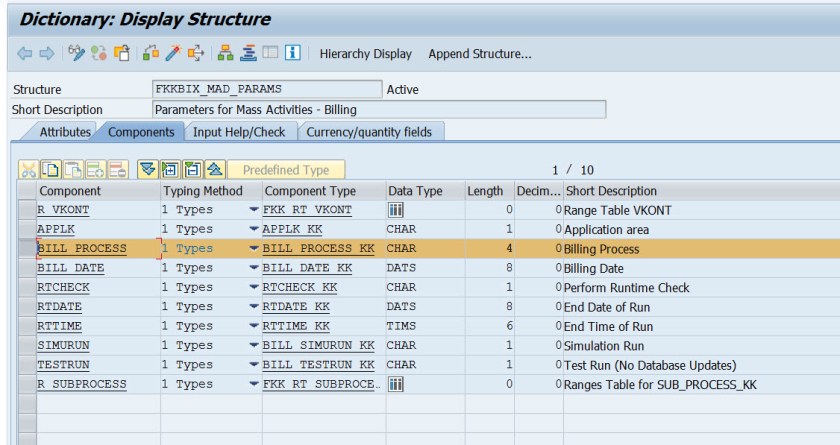
Task: Open Typing Method dropdown for RTCHECK row
Action: coord(255,287)
